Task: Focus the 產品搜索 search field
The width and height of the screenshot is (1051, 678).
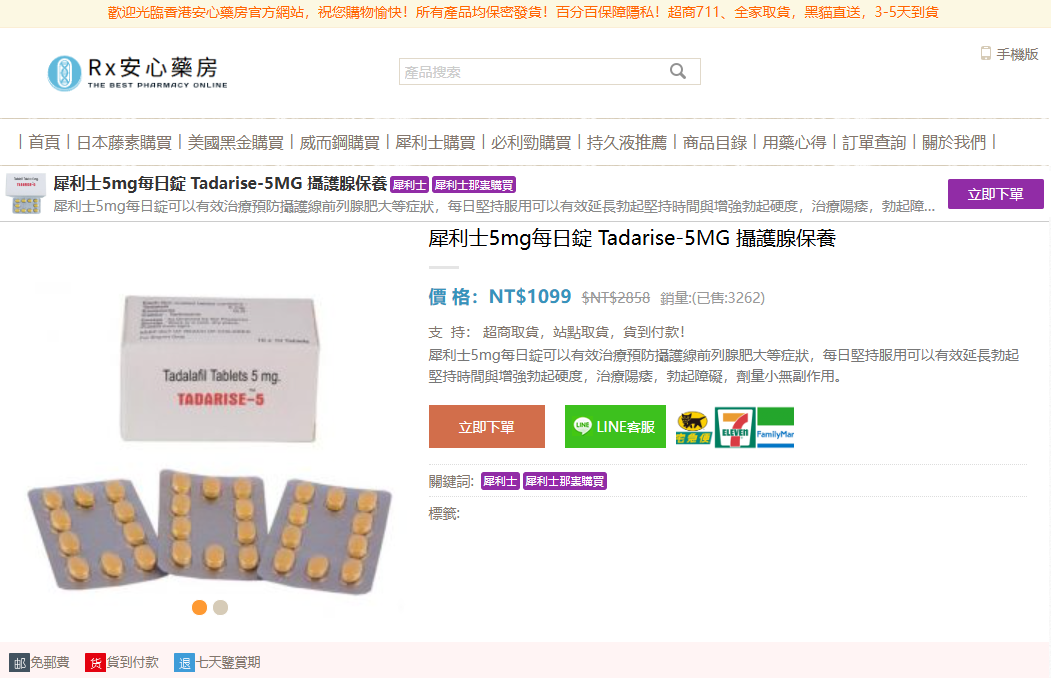Action: (533, 72)
